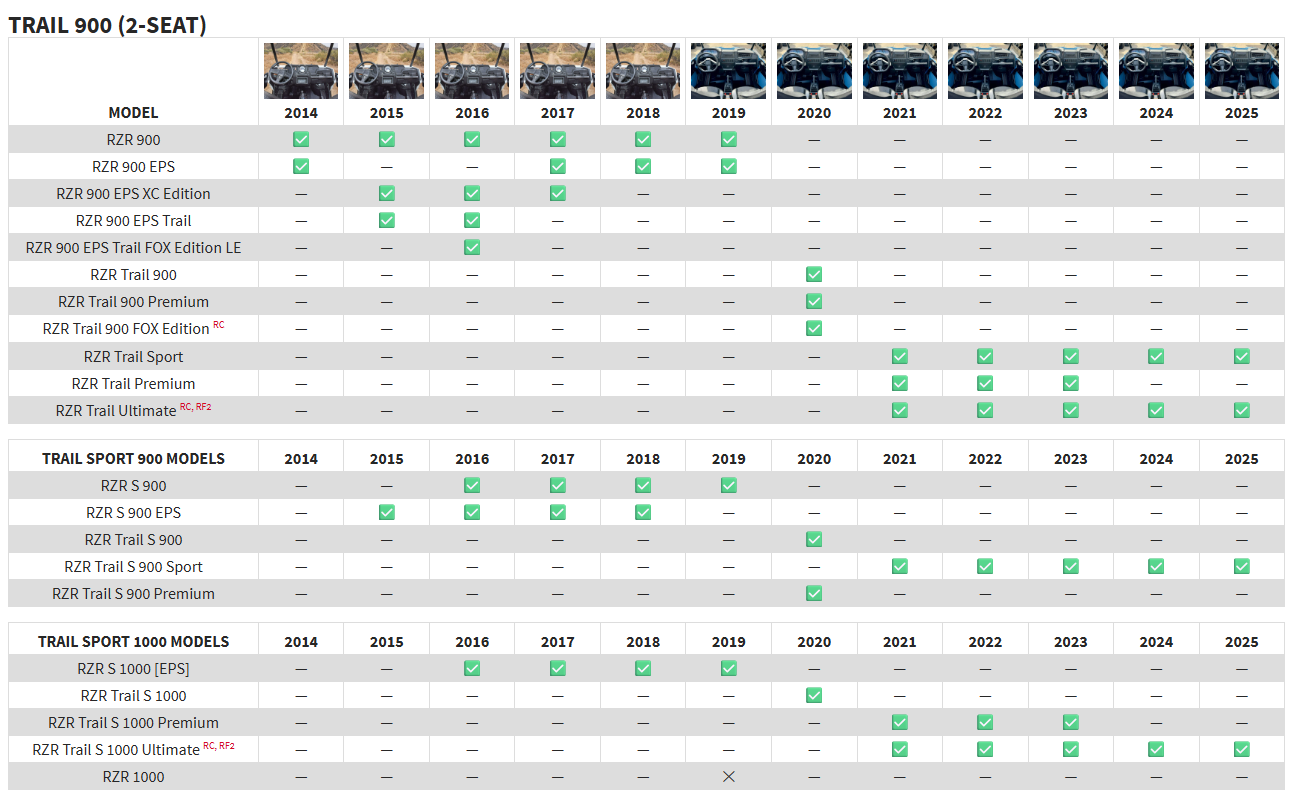The image size is (1302, 808).
Task: Click RZR 900 EPS 2014 green checkmark
Action: pyautogui.click(x=300, y=166)
